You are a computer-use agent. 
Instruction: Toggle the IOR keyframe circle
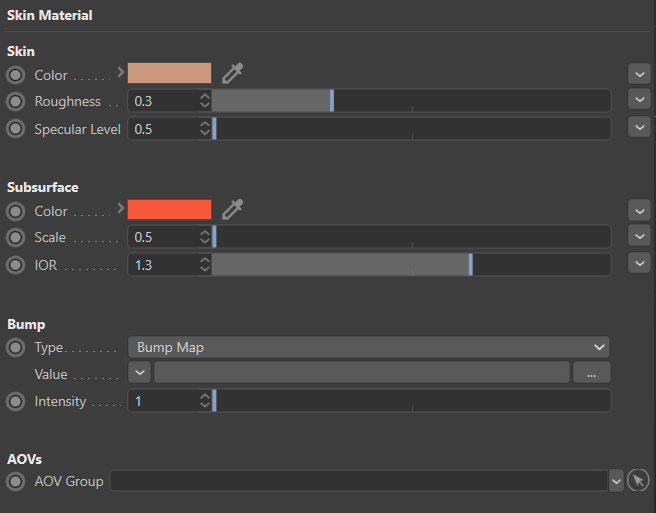tap(15, 265)
